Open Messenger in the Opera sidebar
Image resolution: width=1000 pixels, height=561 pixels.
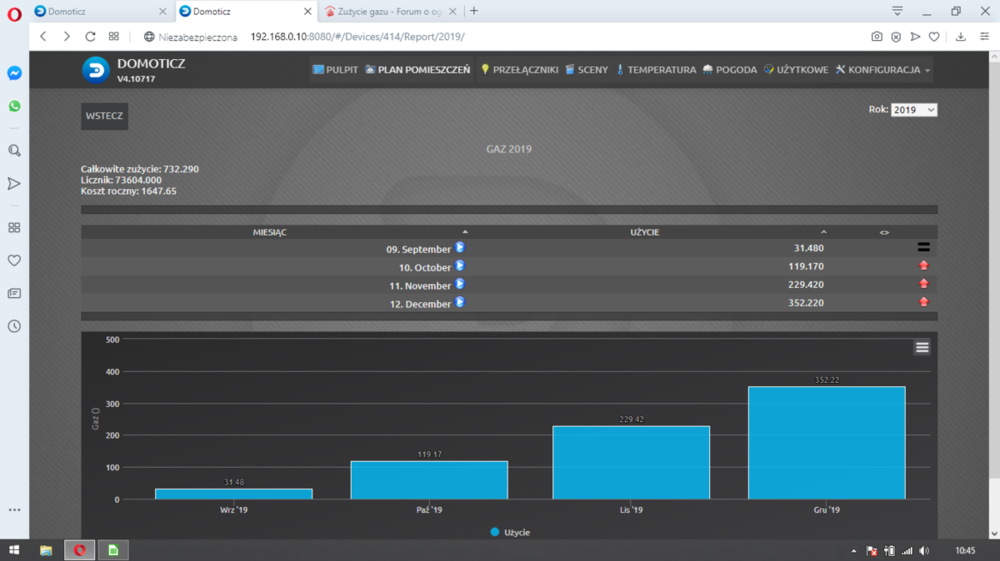point(14,73)
